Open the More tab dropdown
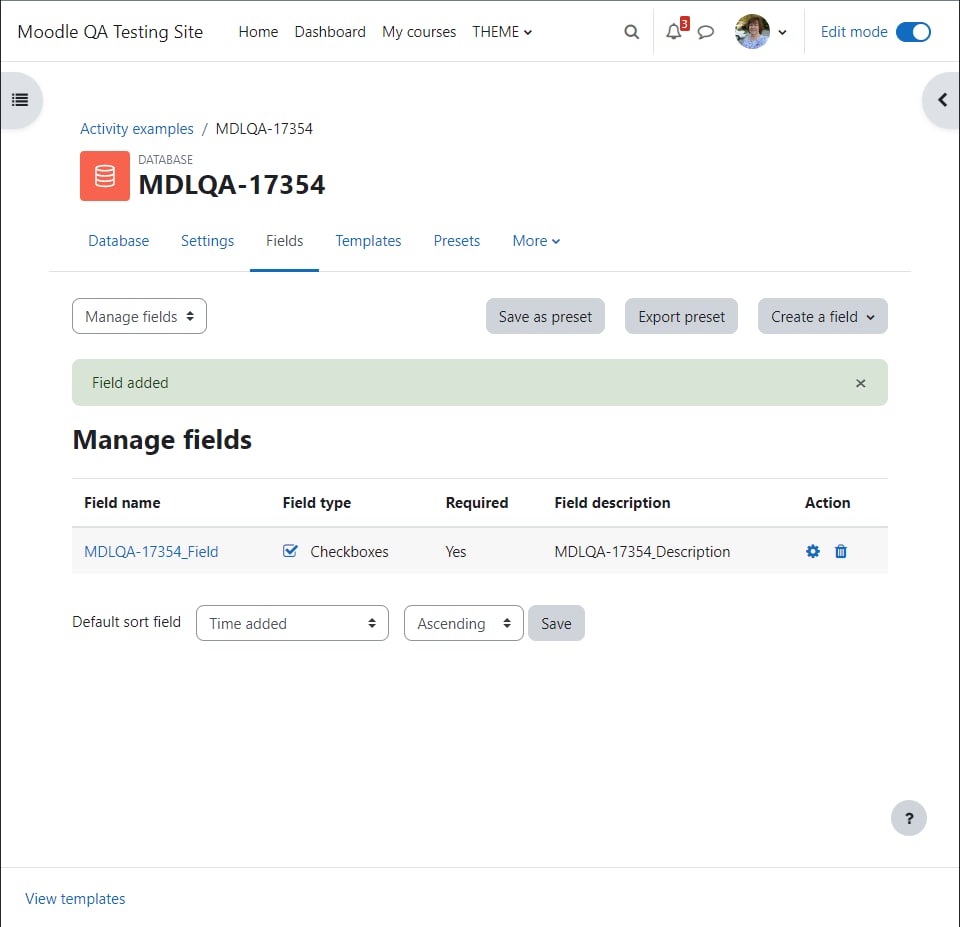Viewport: 960px width, 927px height. (x=536, y=241)
